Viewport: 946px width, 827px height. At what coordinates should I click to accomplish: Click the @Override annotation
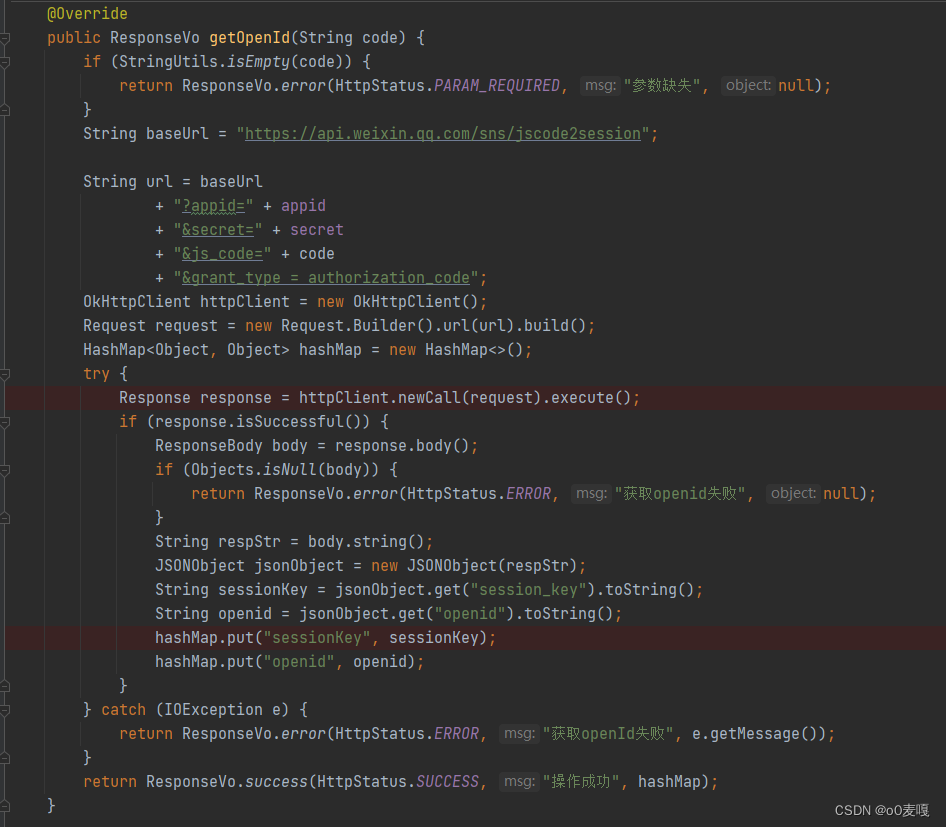[86, 13]
